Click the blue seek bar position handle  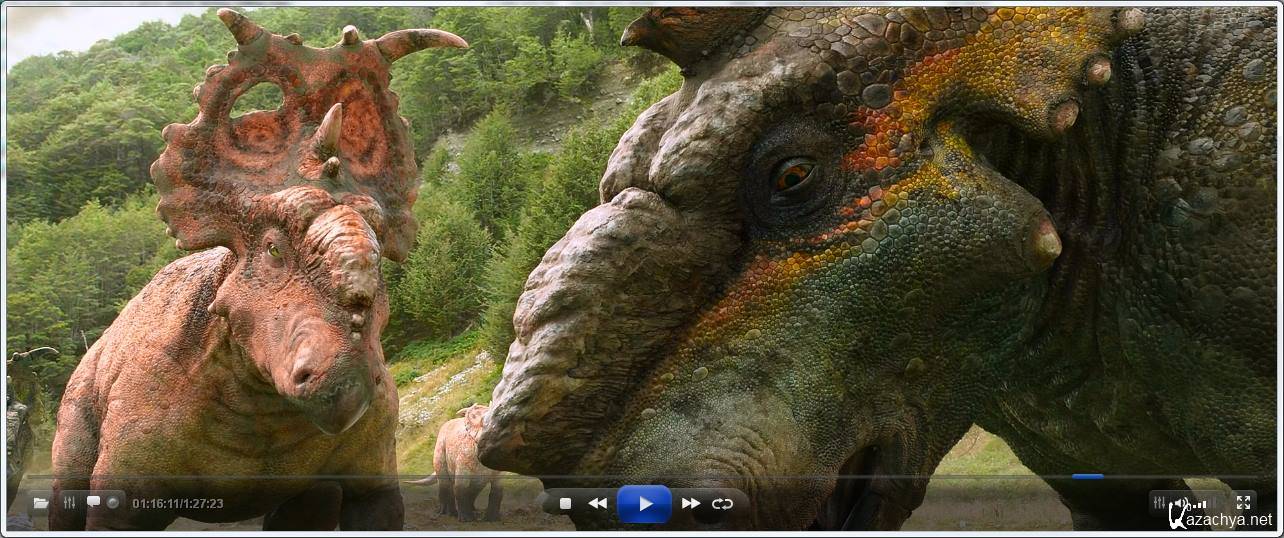tap(1087, 477)
